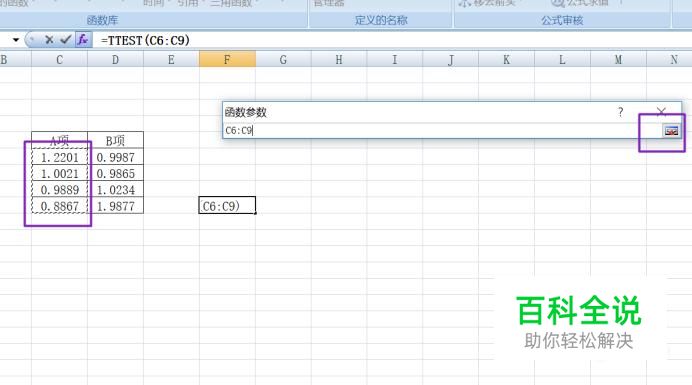Select column H header

[339, 60]
